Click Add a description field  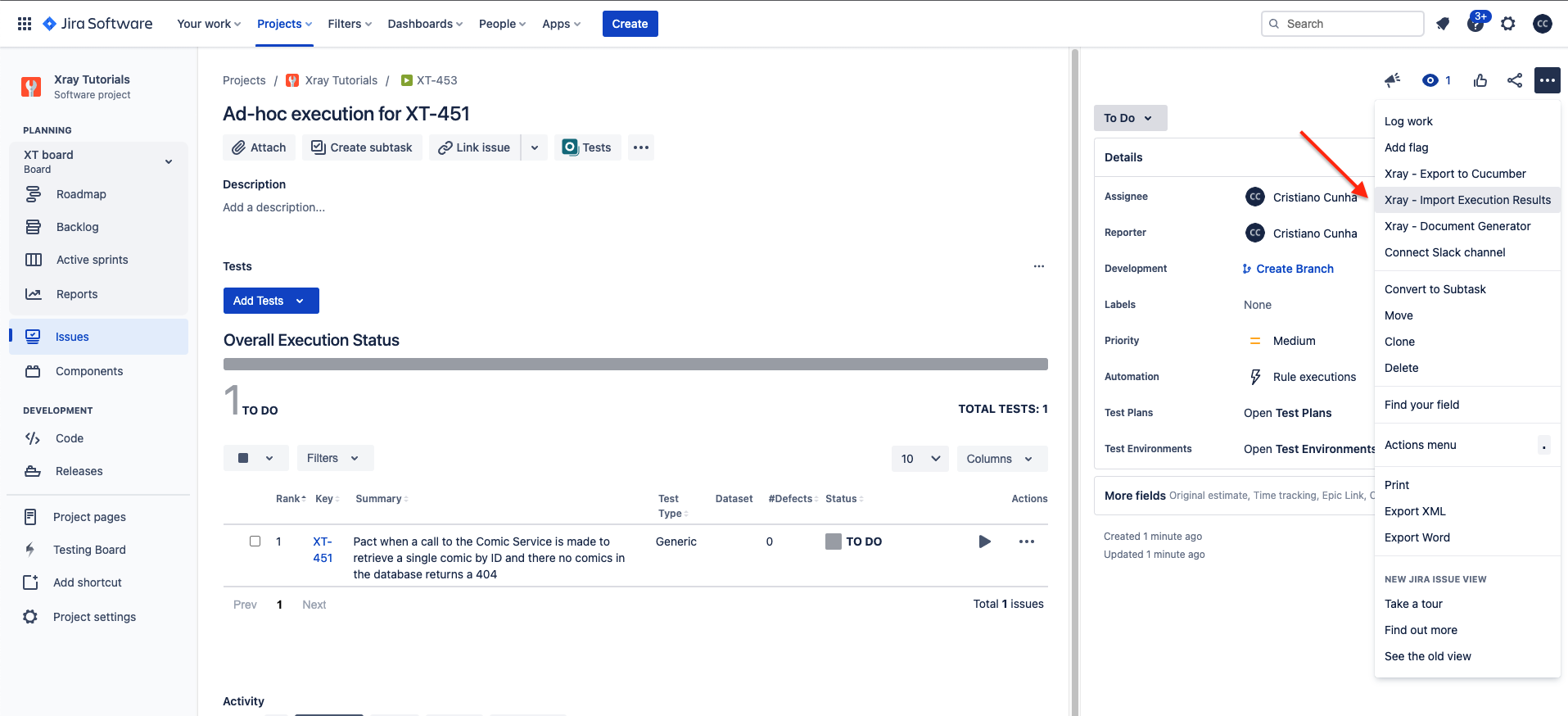274,207
